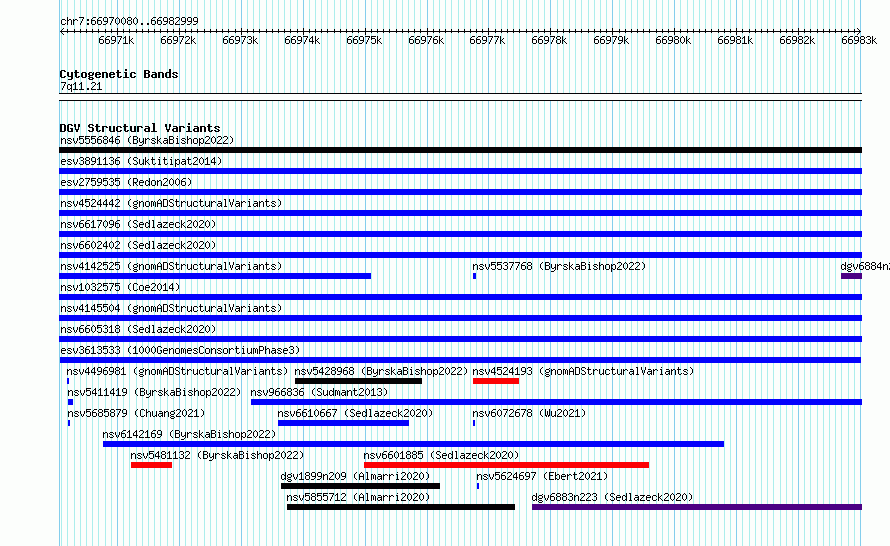Select the black nsv5556846 variant bar
Image resolution: width=890 pixels, height=546 pixels.
(460, 150)
